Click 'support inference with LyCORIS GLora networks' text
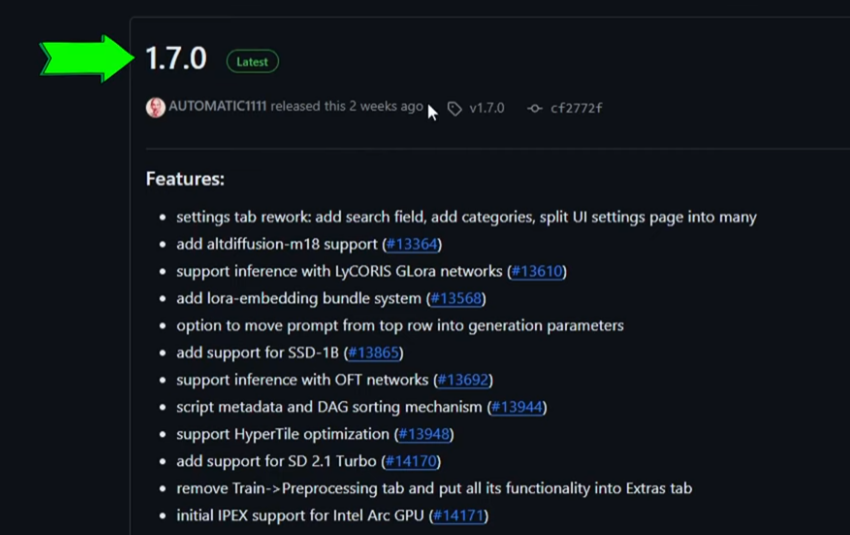The image size is (850, 535). coord(339,272)
